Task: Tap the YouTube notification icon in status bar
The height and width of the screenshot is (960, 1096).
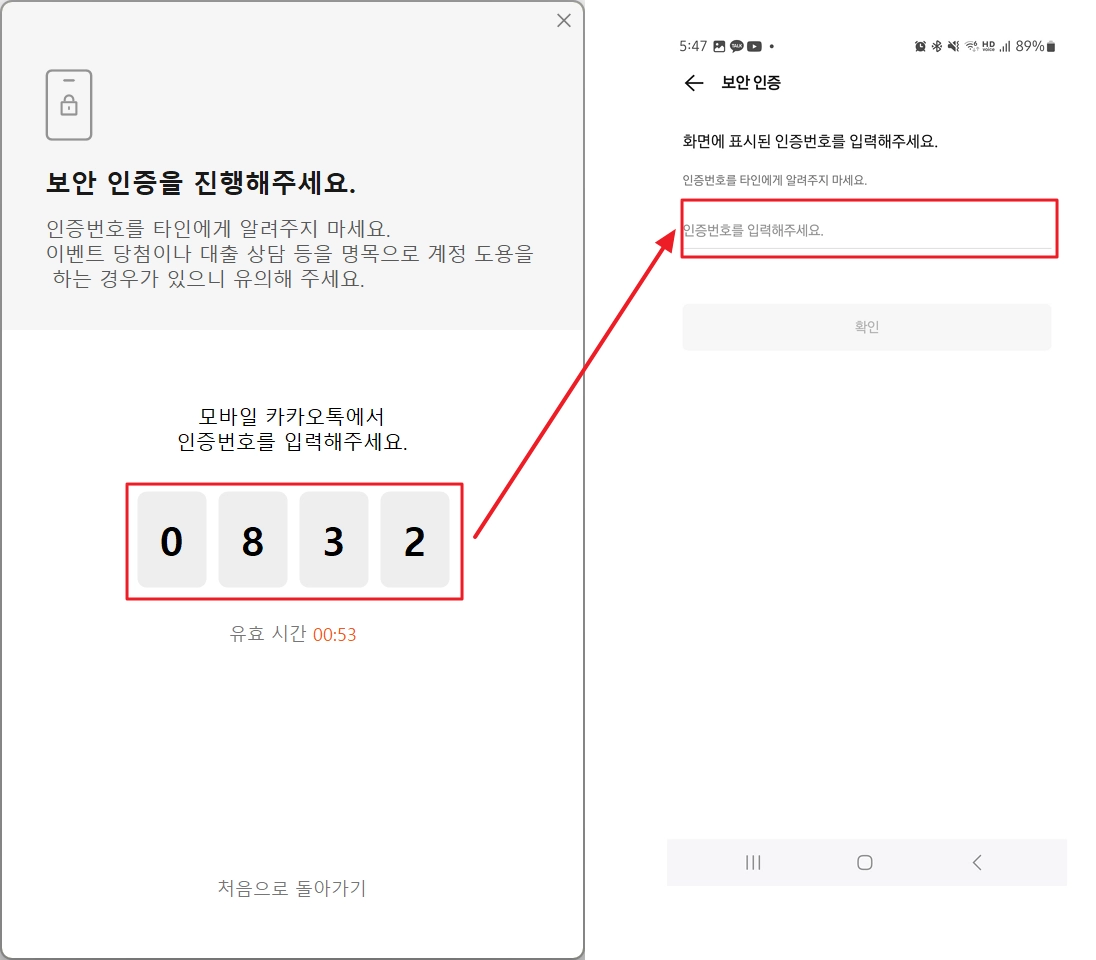Action: tap(754, 45)
